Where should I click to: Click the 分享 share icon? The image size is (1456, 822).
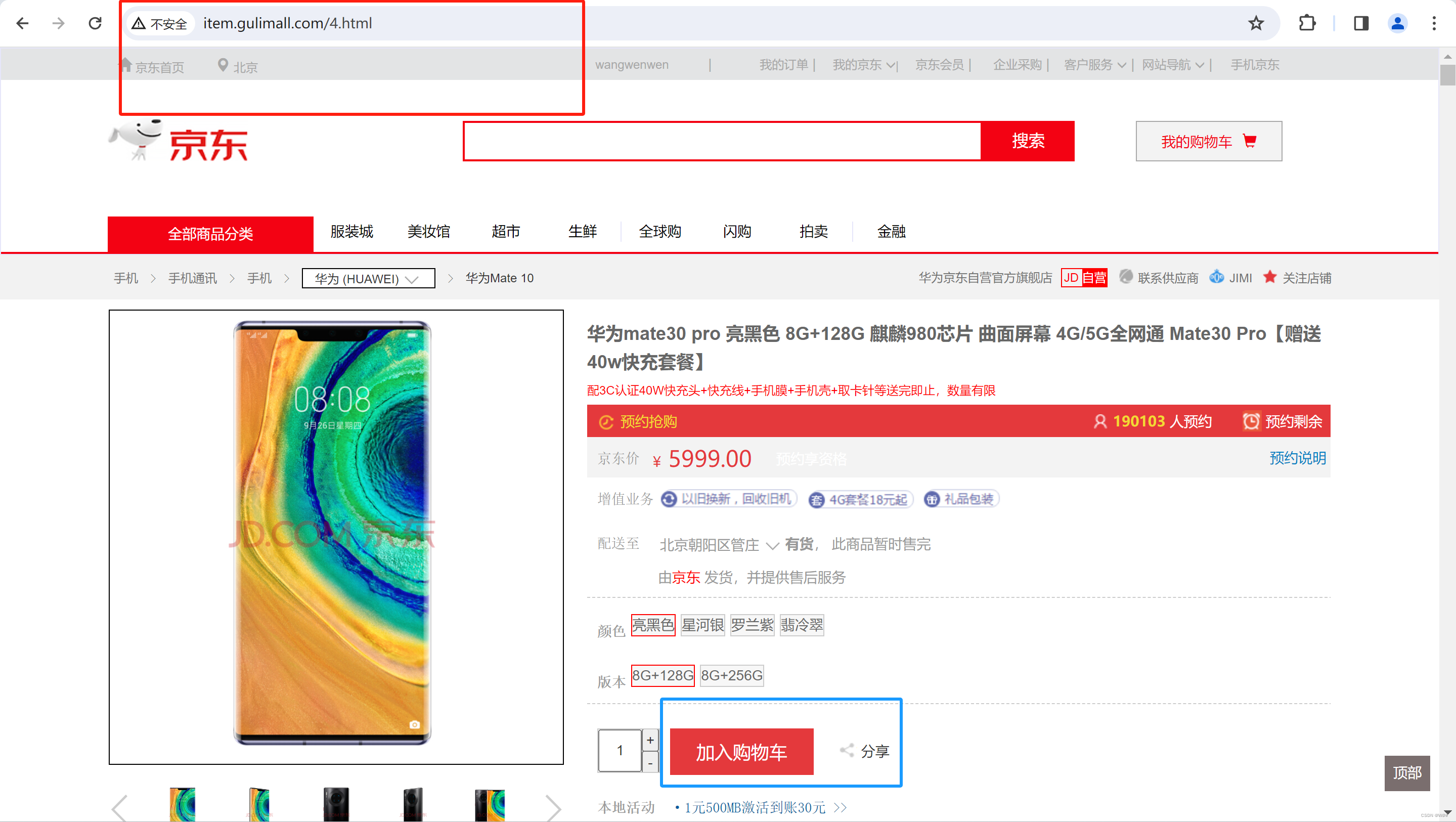pyautogui.click(x=846, y=750)
